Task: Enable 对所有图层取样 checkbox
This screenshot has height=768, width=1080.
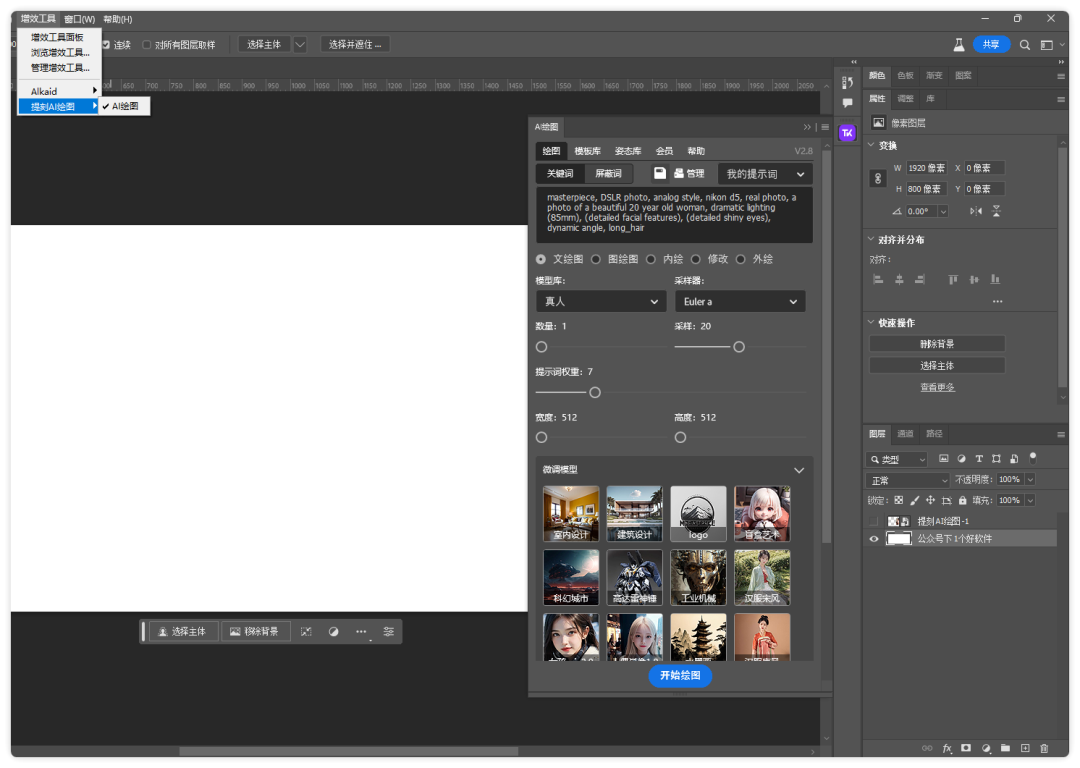Action: pos(147,45)
